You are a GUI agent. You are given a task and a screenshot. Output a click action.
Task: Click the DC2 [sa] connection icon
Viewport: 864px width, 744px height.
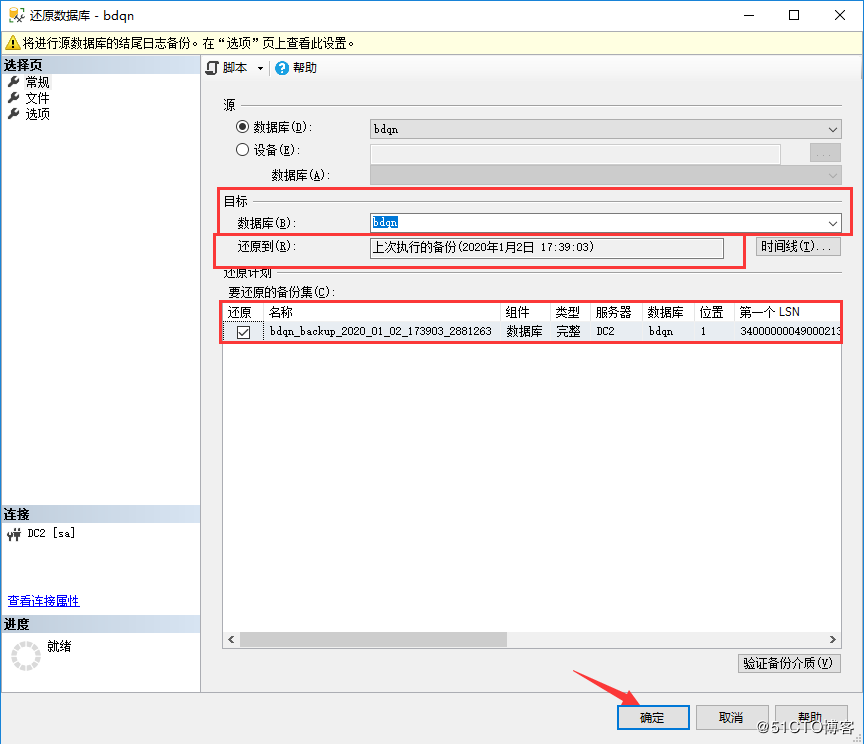[x=14, y=534]
